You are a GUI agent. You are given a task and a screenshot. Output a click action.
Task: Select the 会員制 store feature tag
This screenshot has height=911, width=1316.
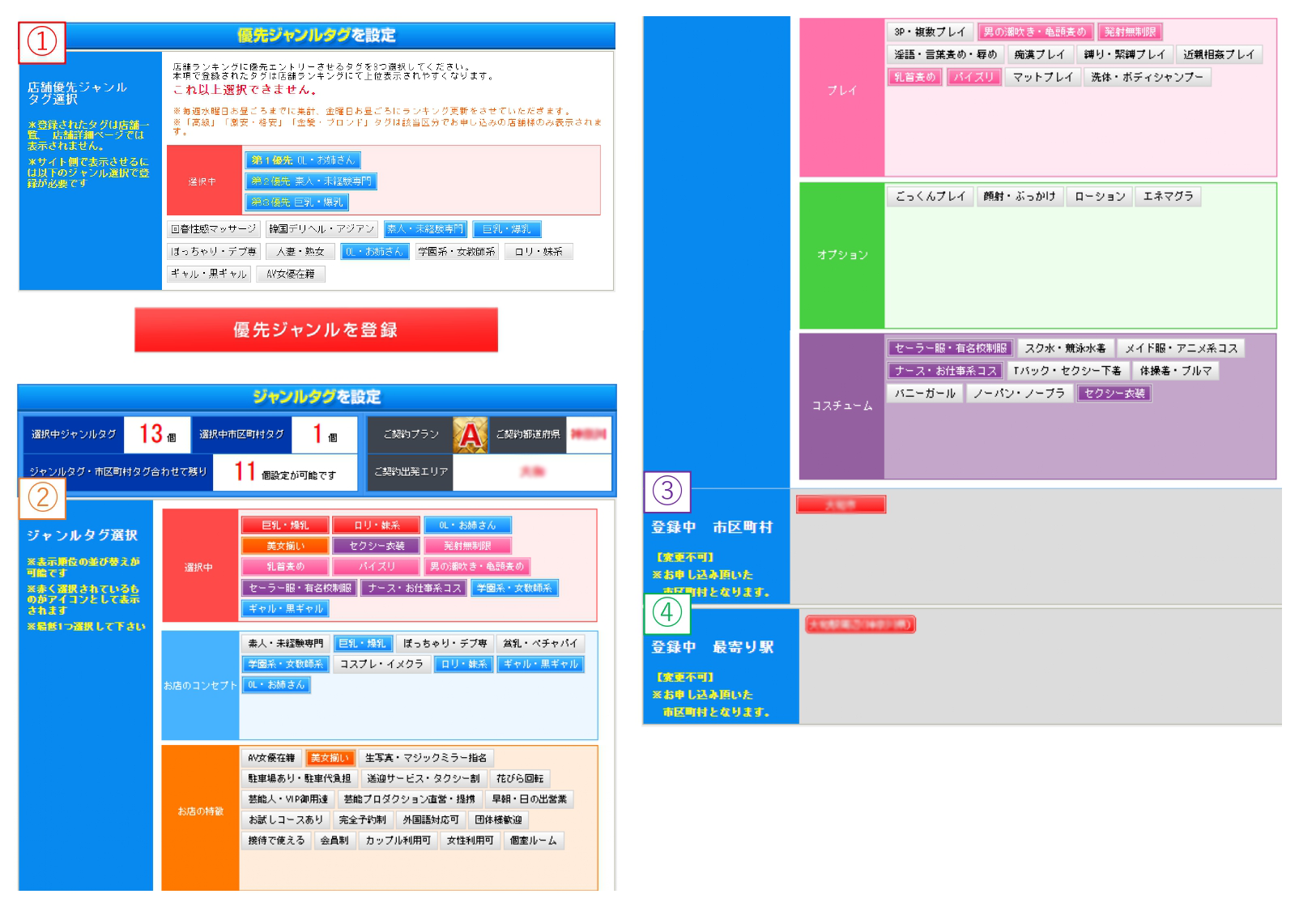point(334,841)
